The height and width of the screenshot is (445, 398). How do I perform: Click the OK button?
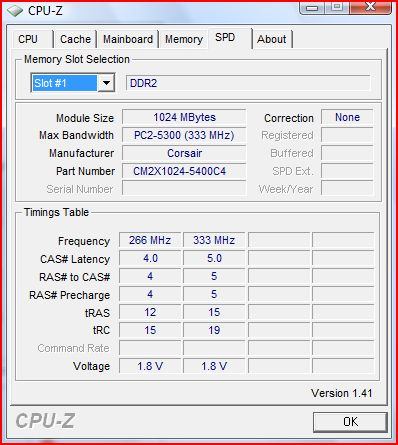(x=350, y=422)
